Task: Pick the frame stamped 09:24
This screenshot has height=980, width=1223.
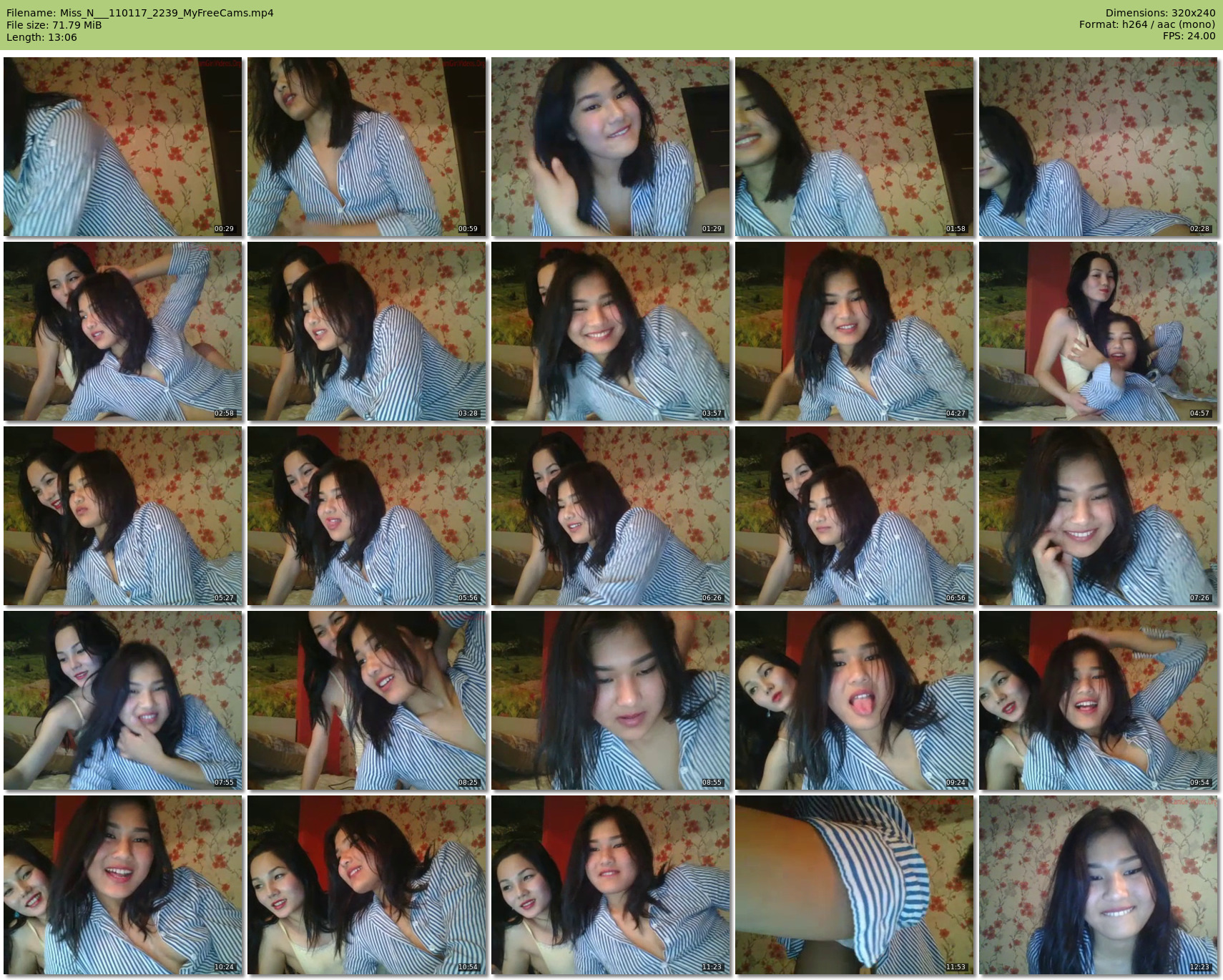Action: 855,700
